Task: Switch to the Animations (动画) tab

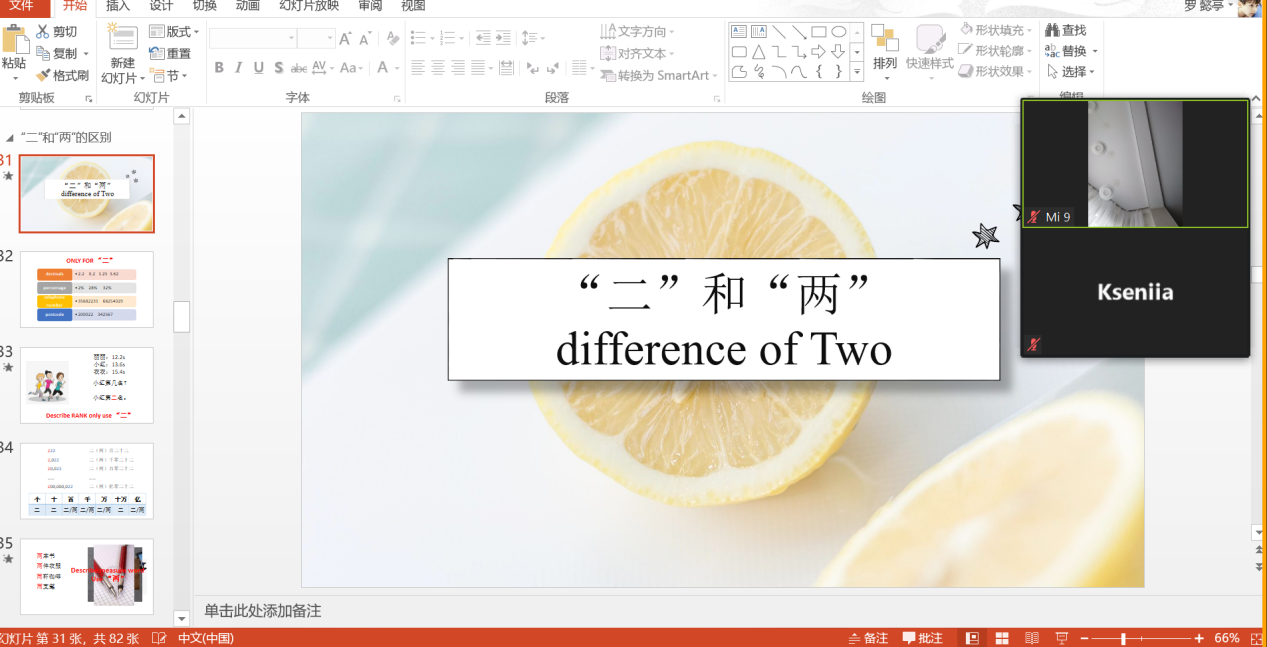Action: 247,6
